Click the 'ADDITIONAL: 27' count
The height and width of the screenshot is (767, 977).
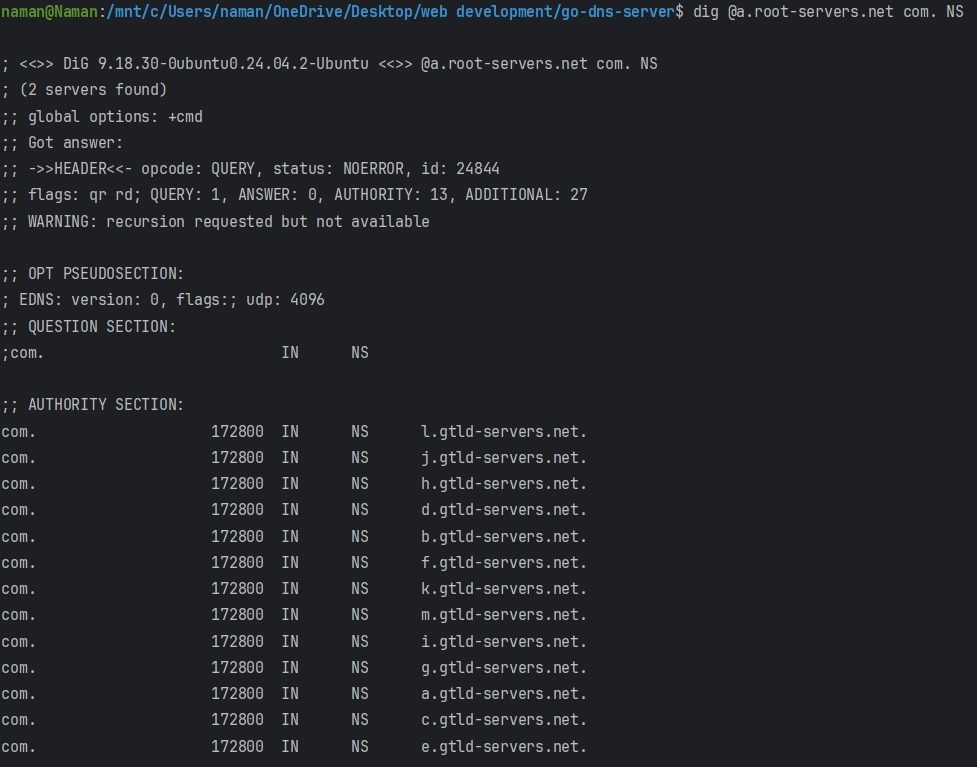[527, 195]
